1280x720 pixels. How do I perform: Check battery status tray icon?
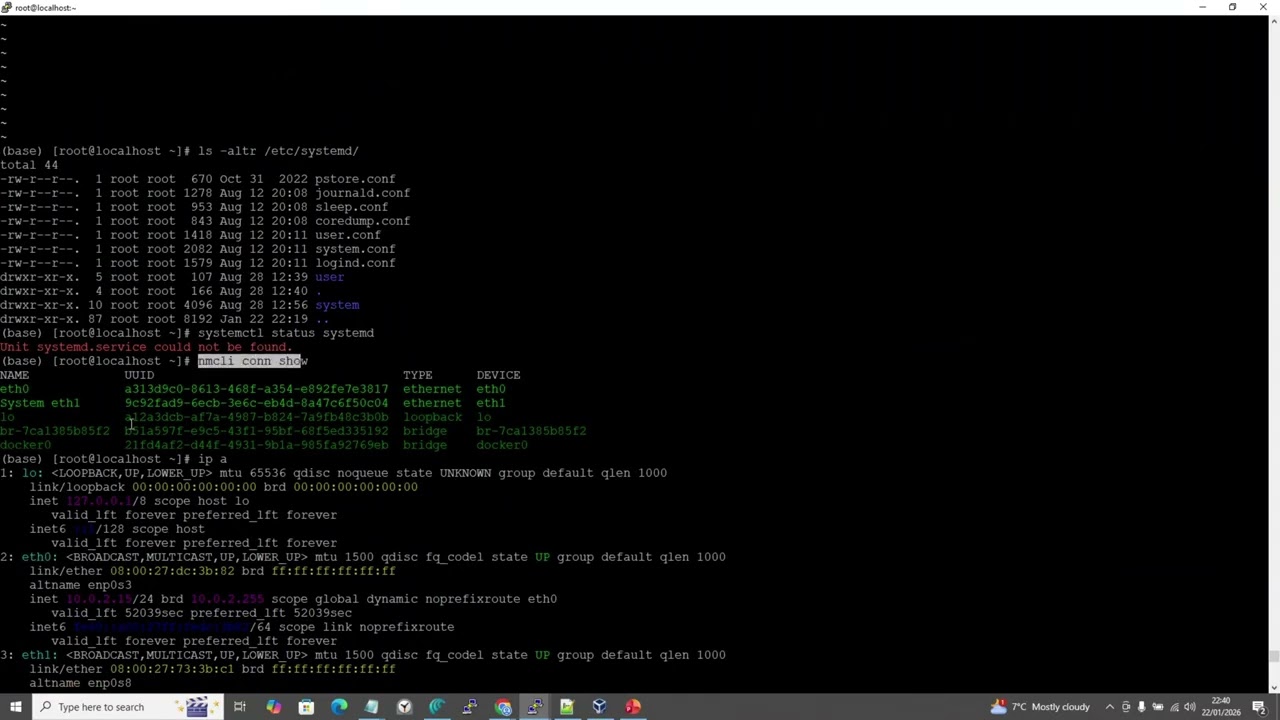click(x=1158, y=707)
